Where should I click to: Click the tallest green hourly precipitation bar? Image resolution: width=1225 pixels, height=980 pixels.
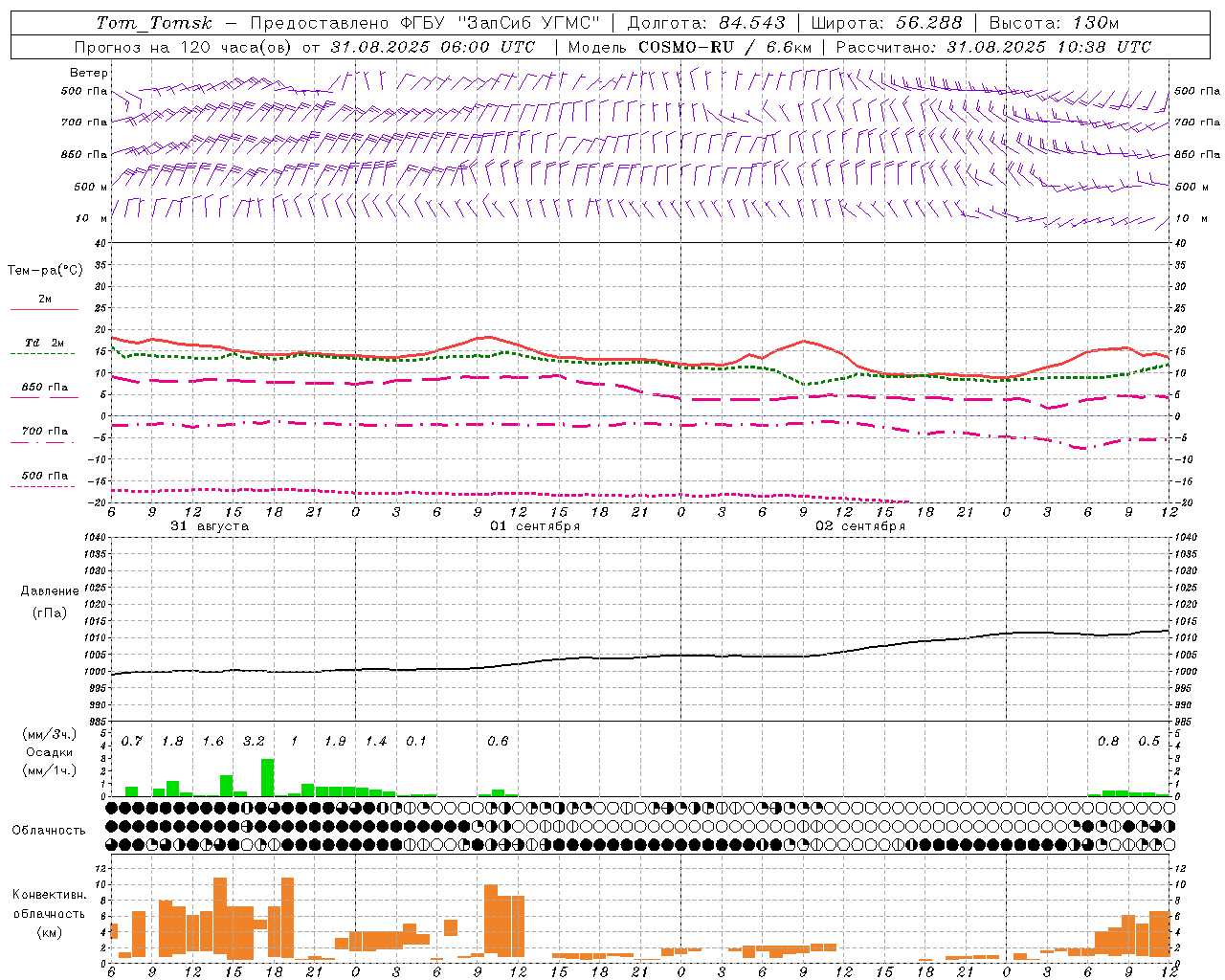pyautogui.click(x=268, y=777)
